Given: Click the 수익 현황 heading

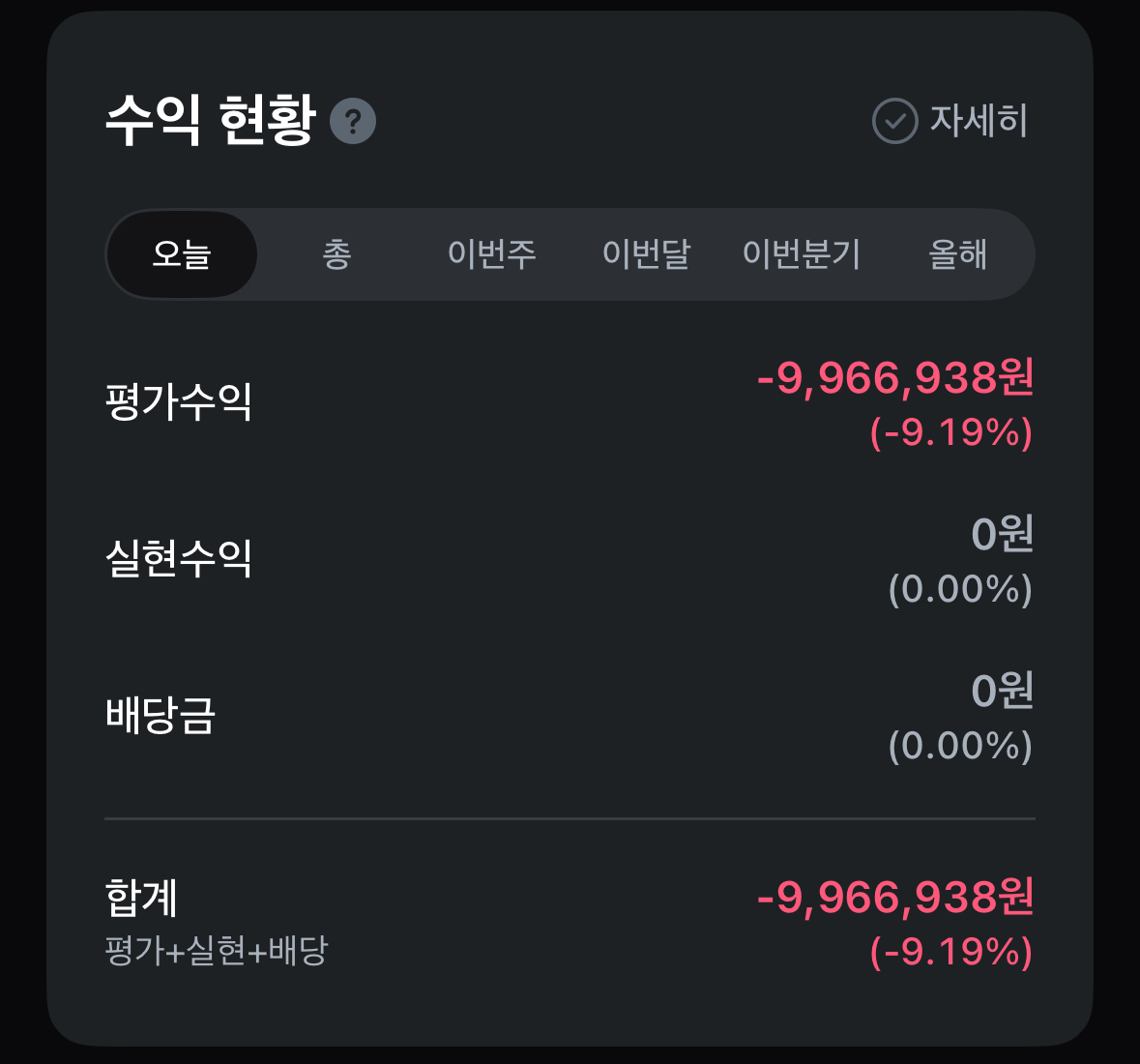Looking at the screenshot, I should [x=211, y=121].
